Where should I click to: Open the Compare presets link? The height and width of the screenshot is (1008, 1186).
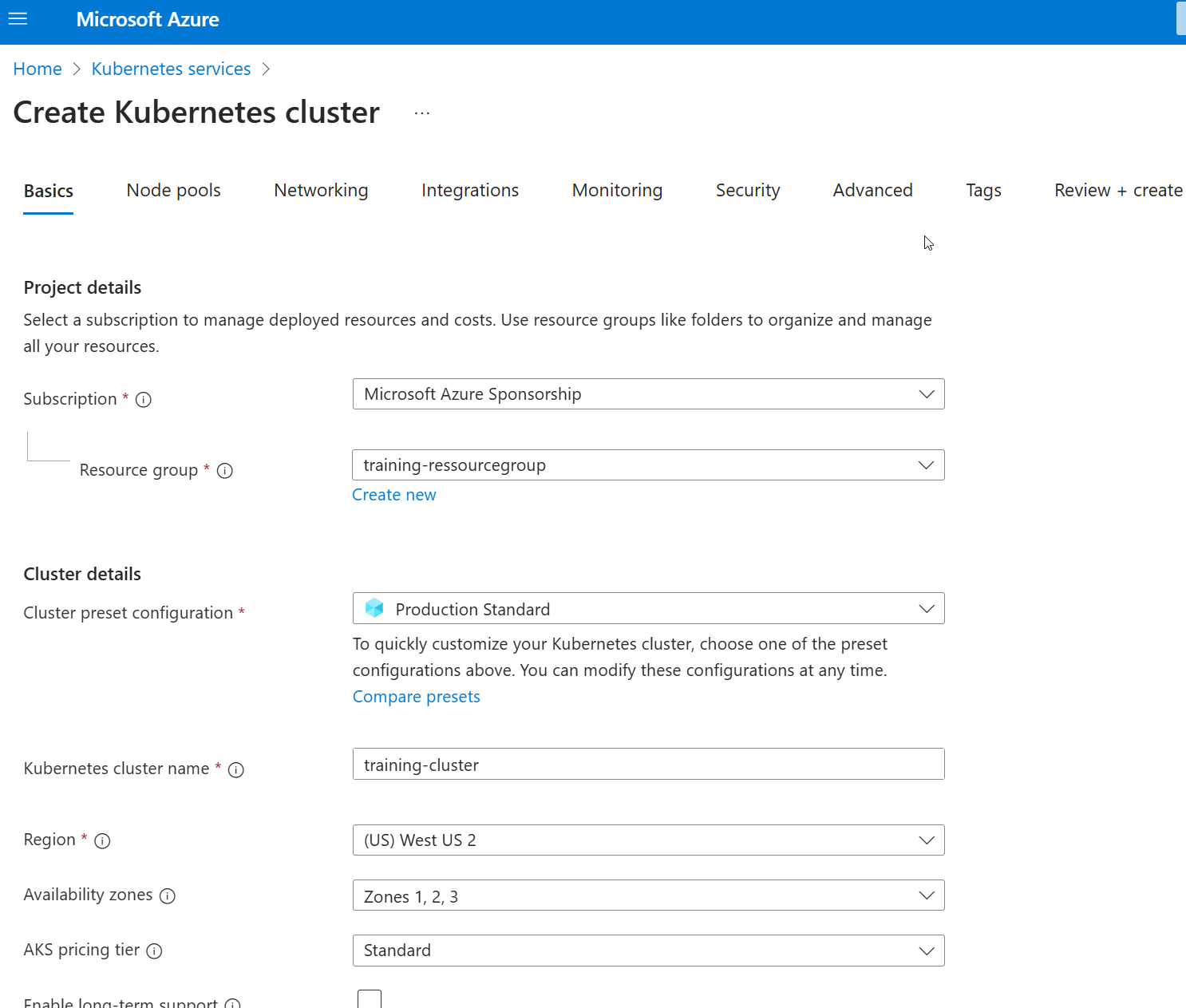coord(417,697)
